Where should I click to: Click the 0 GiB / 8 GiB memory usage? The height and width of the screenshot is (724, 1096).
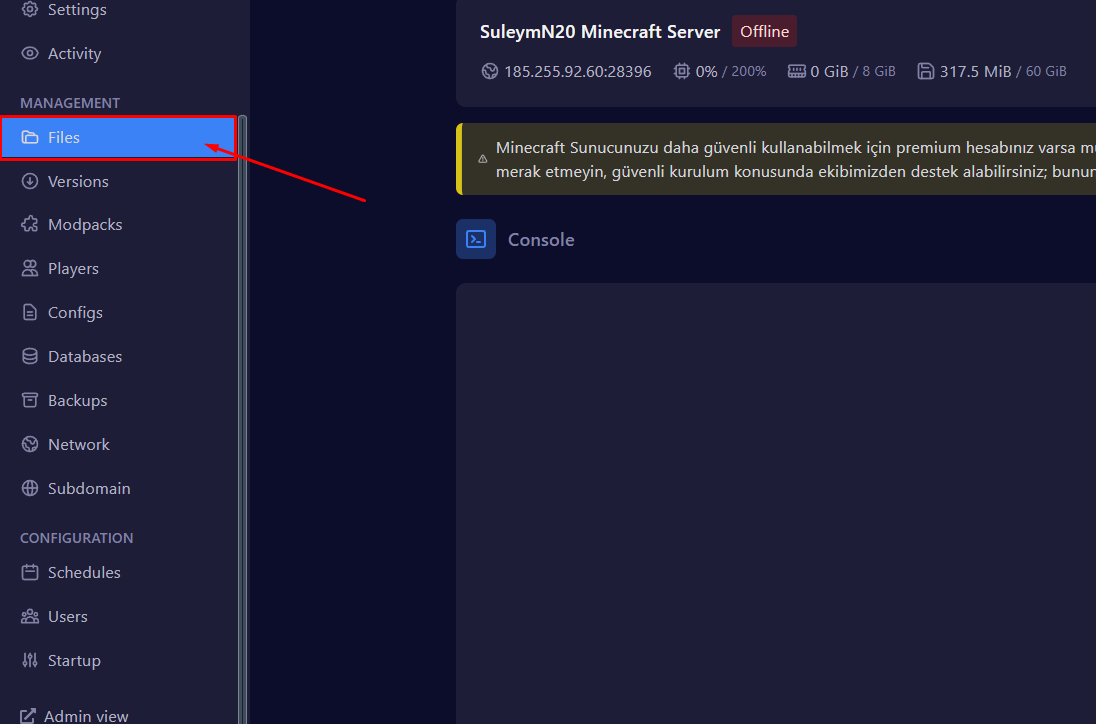click(853, 71)
